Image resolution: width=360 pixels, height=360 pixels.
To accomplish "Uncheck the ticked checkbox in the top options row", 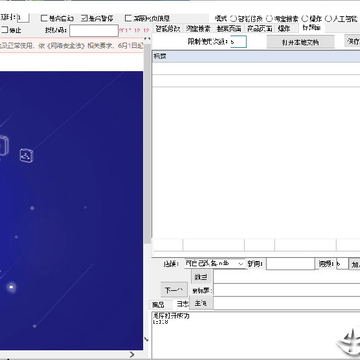I will point(85,18).
